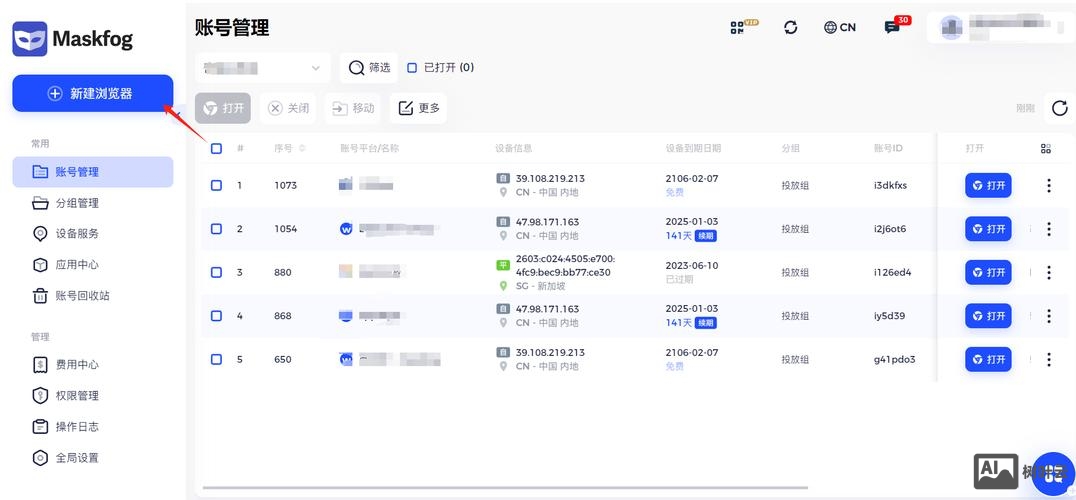Toggle the 已打开 (0) checkbox
The width and height of the screenshot is (1076, 500).
click(x=412, y=68)
